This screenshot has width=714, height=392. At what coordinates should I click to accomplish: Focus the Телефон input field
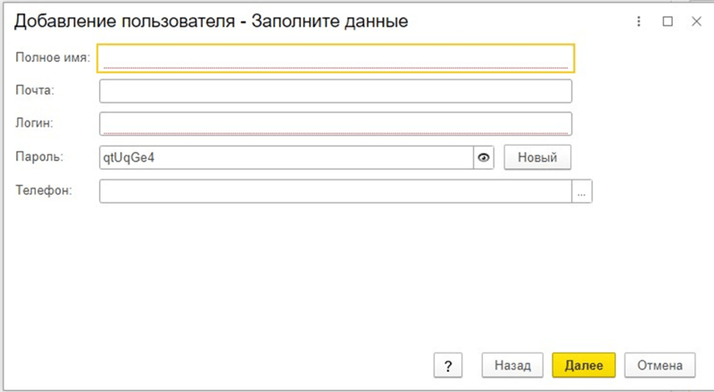click(x=336, y=191)
